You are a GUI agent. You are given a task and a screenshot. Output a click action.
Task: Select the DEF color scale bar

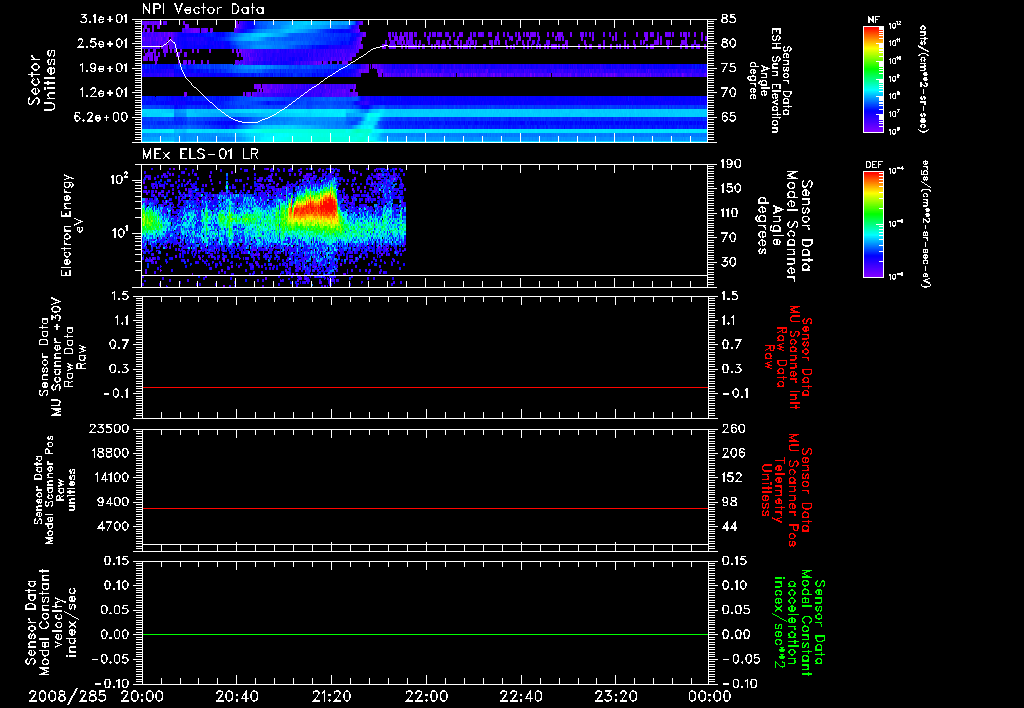click(874, 224)
